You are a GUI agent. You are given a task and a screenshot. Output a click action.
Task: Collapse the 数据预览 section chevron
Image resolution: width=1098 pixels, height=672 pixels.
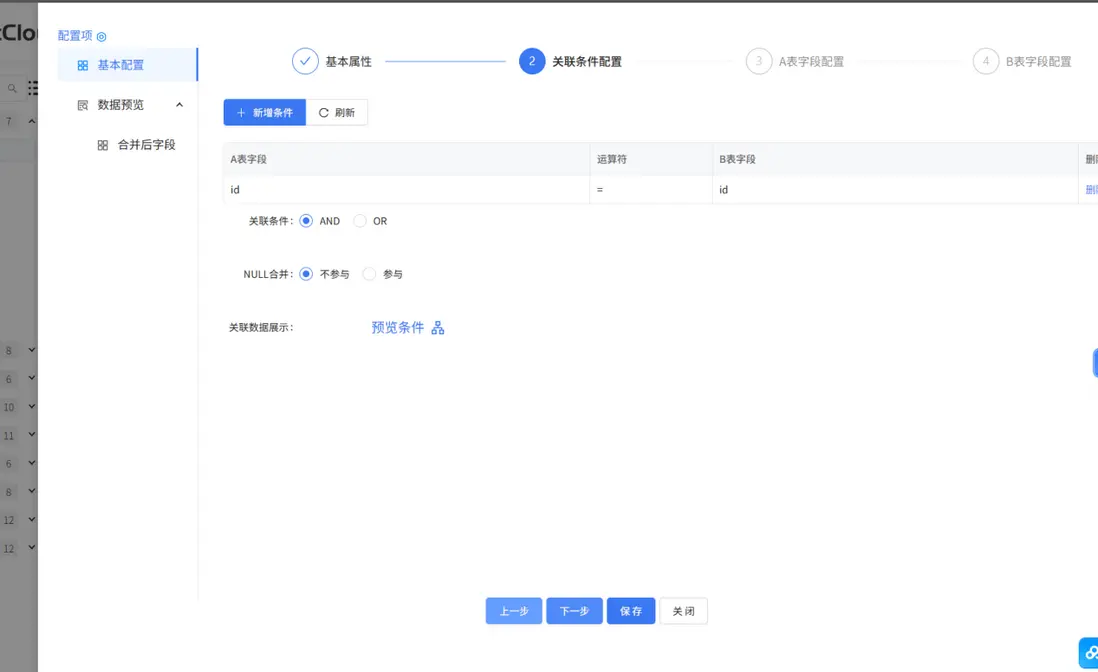click(x=180, y=103)
